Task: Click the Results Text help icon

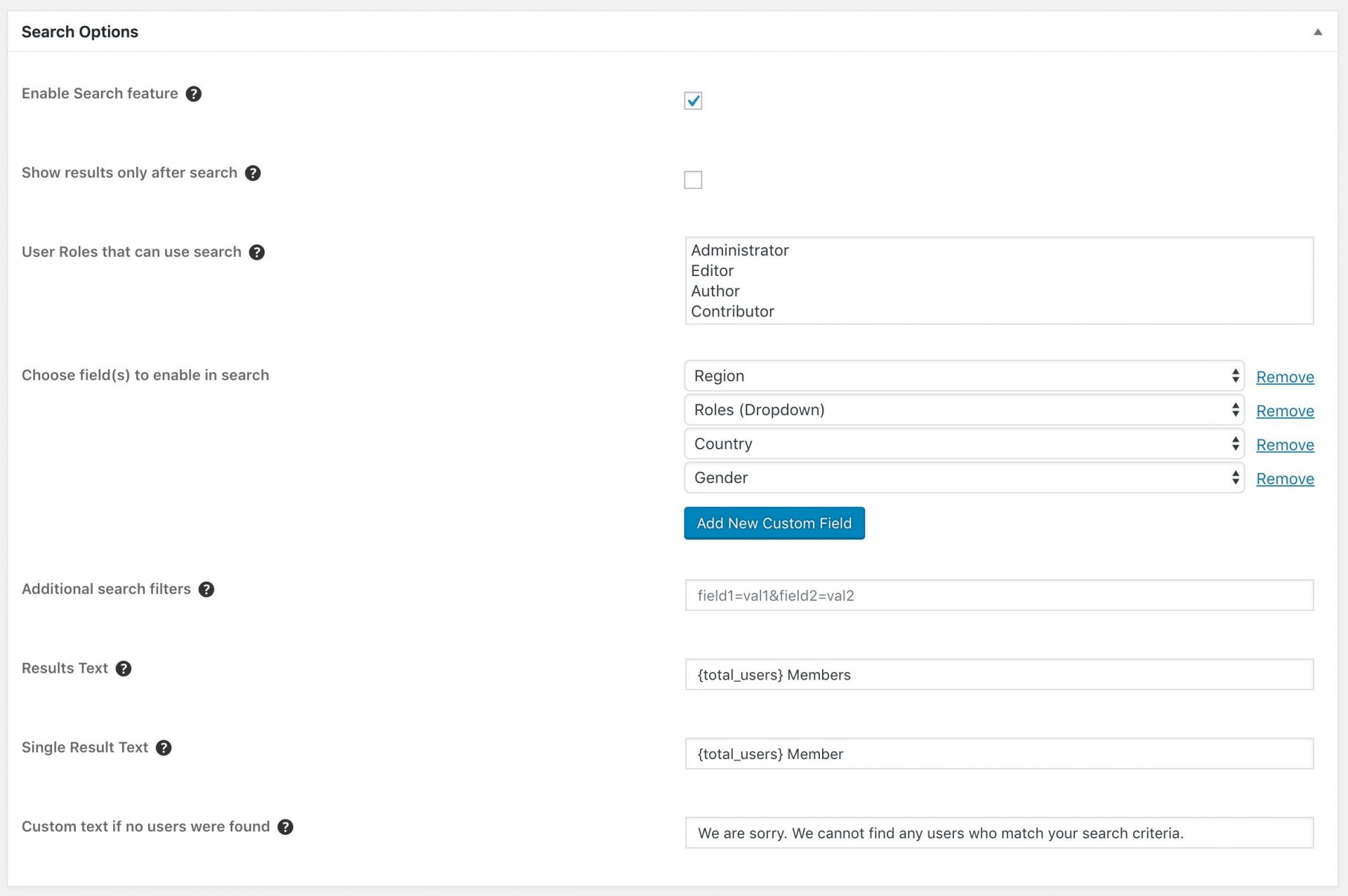Action: point(124,668)
